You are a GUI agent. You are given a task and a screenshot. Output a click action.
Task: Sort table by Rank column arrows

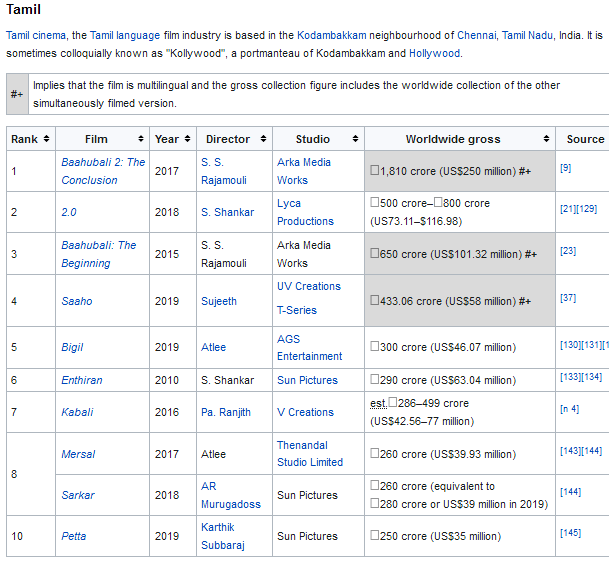(x=48, y=139)
